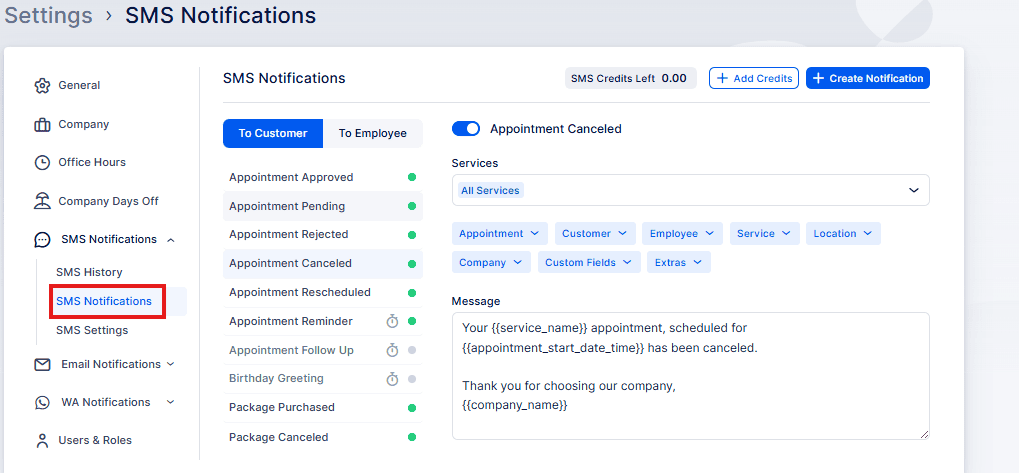Select the Package Canceled notification
The width and height of the screenshot is (1019, 473).
323,437
